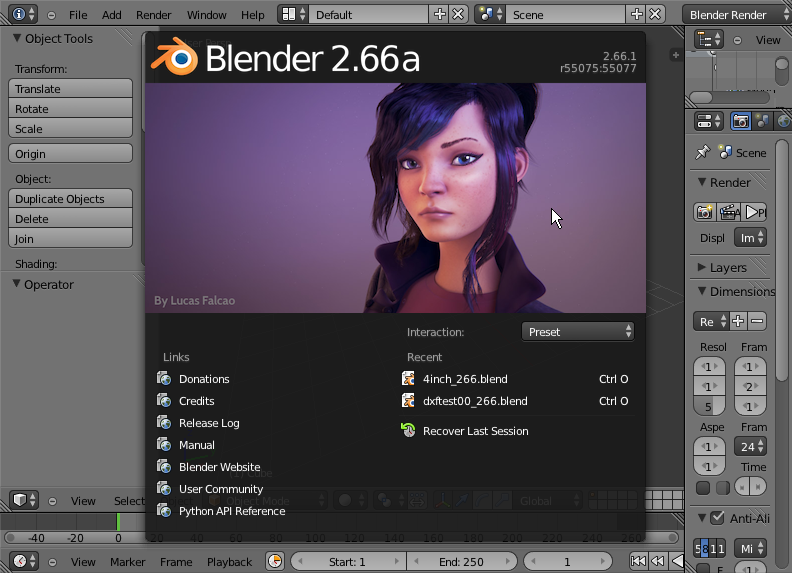The image size is (792, 573).
Task: Collapse the Object Tools panel
Action: [17, 38]
